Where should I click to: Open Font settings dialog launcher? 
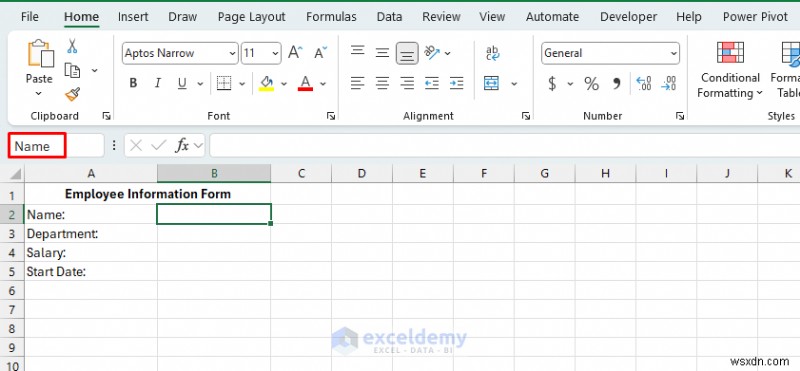331,116
